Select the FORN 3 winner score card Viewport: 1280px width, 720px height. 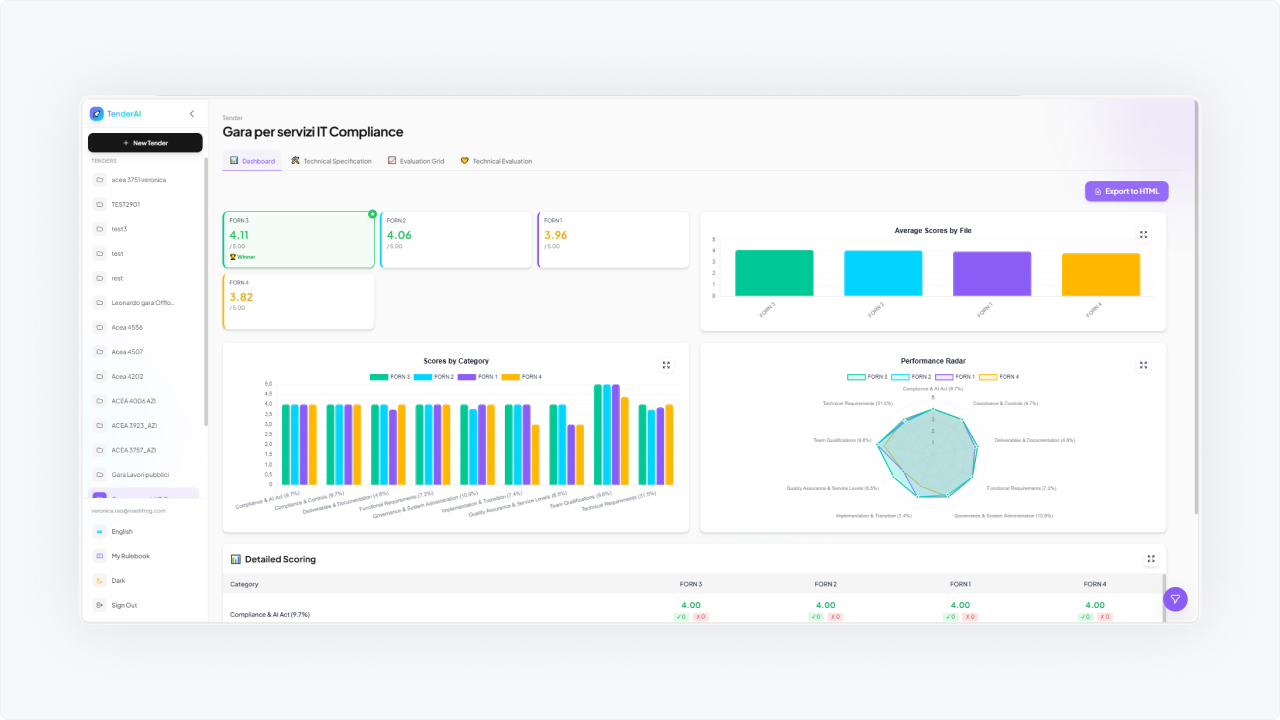click(x=298, y=240)
